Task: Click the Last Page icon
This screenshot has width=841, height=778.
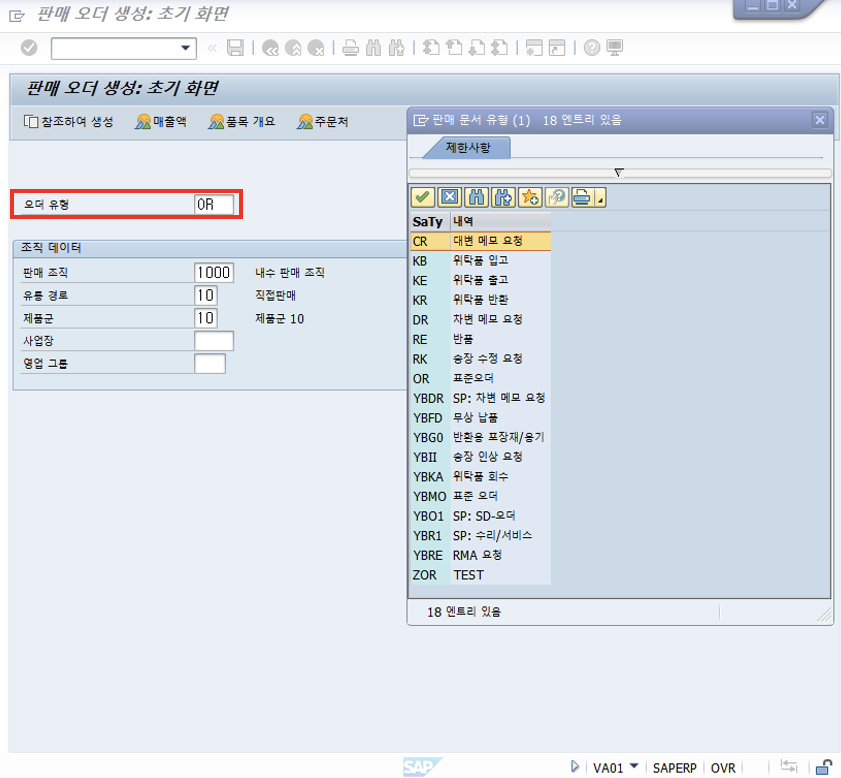Action: coord(499,48)
